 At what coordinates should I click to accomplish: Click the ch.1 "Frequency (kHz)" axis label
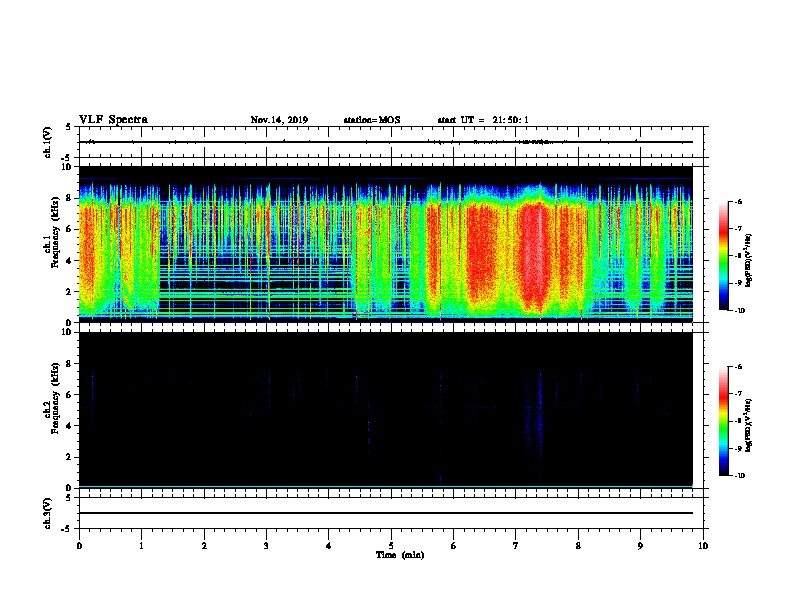click(57, 233)
